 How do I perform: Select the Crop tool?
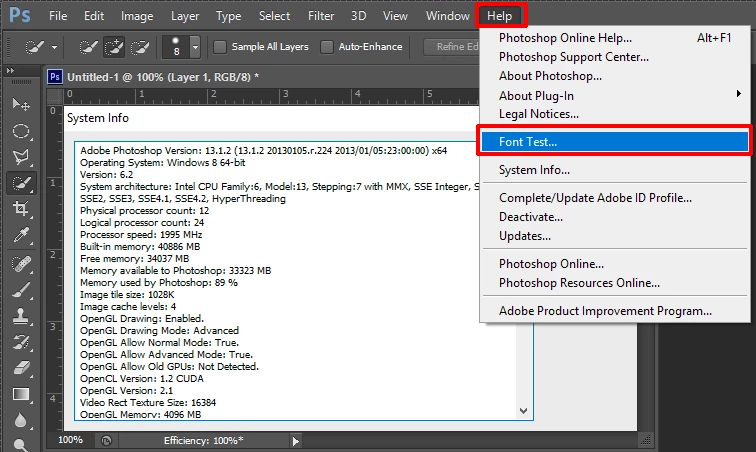[x=21, y=209]
